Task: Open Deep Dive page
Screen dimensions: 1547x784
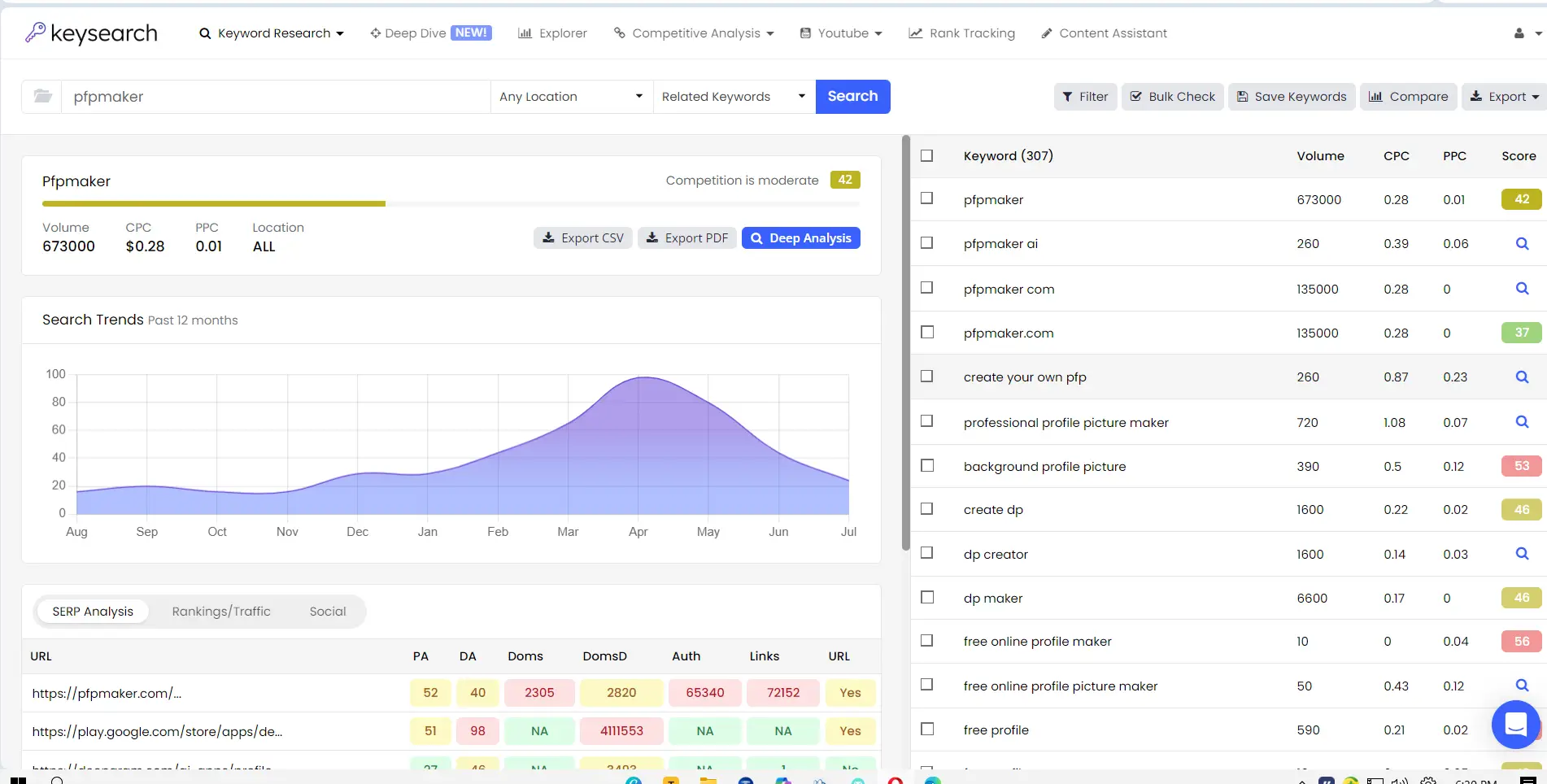Action: [x=430, y=33]
